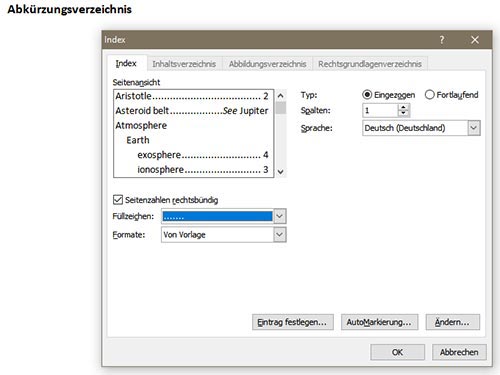Click the AutoMarkierung button
Image resolution: width=500 pixels, height=375 pixels.
[379, 322]
